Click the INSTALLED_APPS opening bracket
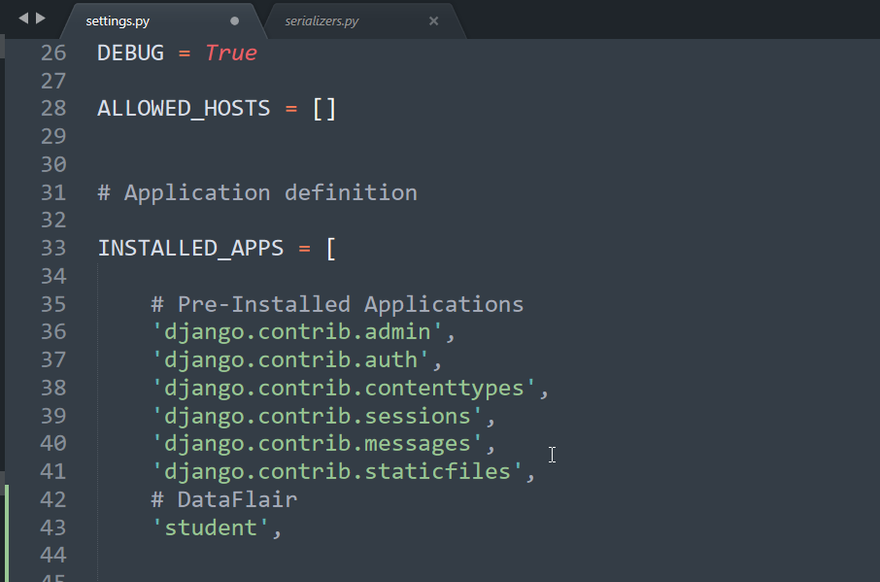 pyautogui.click(x=331, y=248)
